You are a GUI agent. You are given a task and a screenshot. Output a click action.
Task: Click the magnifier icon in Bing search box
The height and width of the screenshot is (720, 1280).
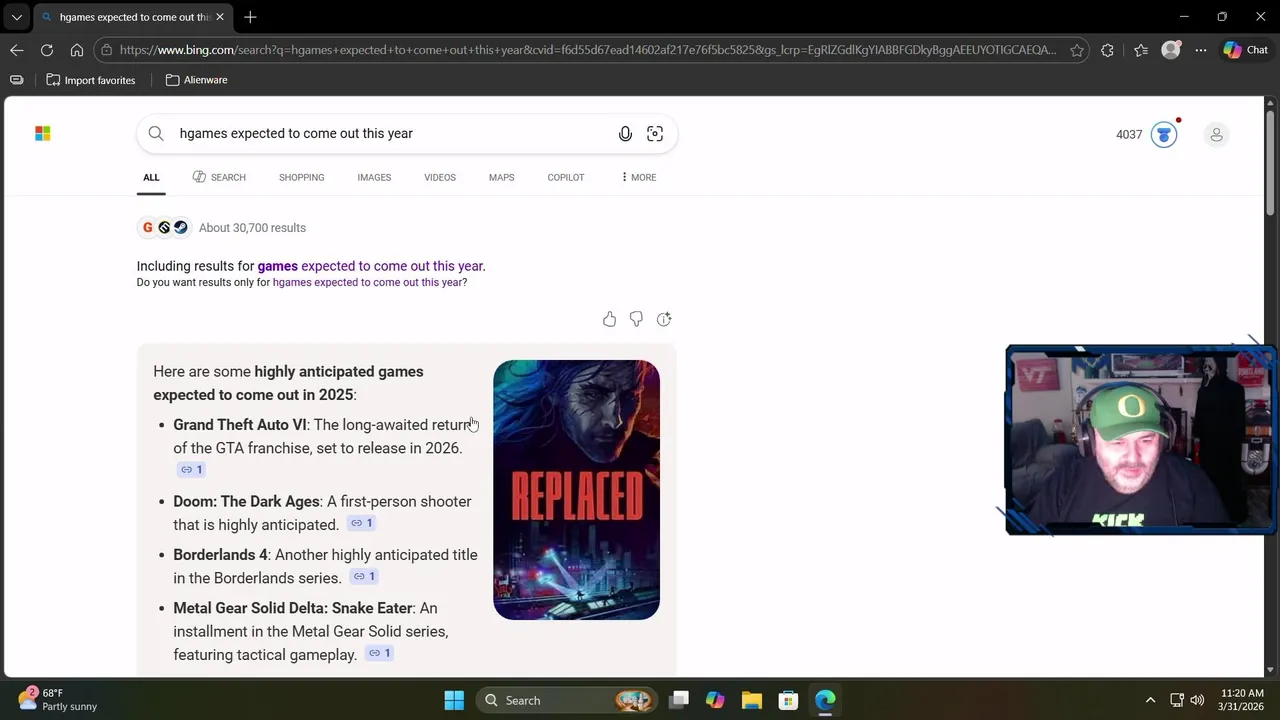(x=156, y=133)
